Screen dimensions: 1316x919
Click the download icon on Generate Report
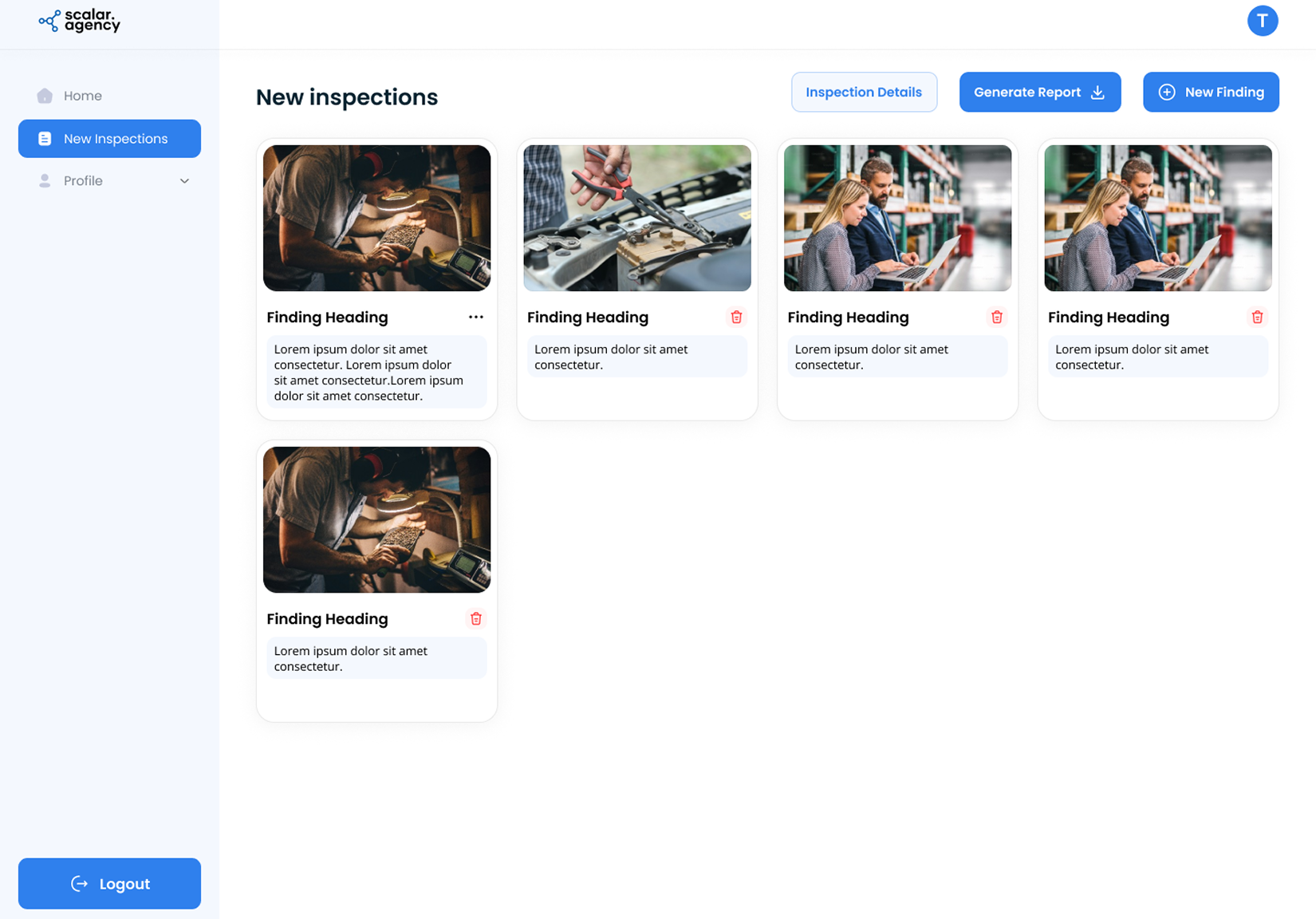click(1098, 92)
